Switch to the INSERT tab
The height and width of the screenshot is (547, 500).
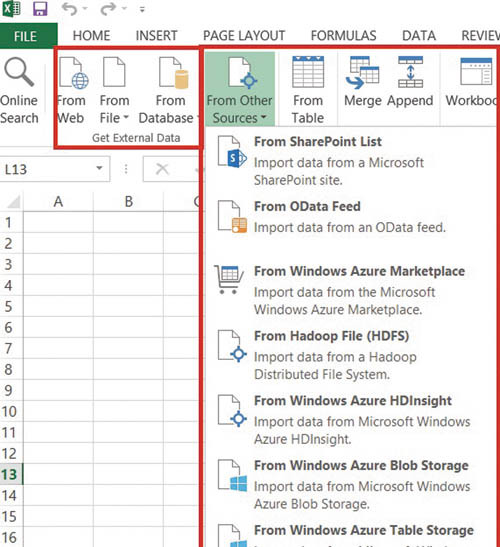pos(156,36)
